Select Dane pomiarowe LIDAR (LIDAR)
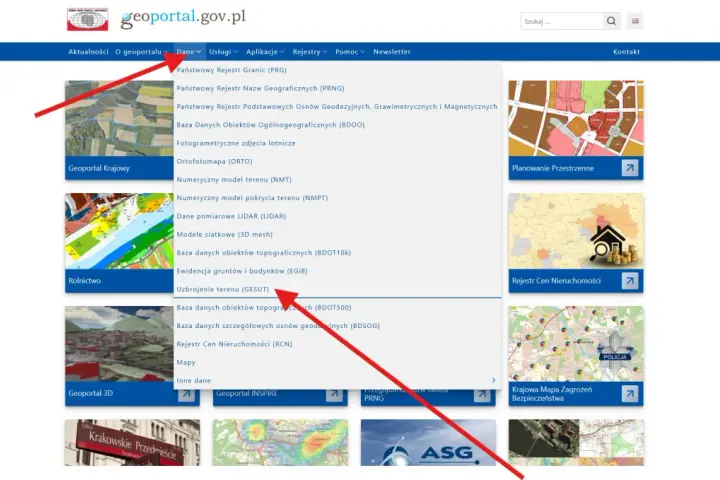Screen dimensions: 720x480 (x=231, y=216)
